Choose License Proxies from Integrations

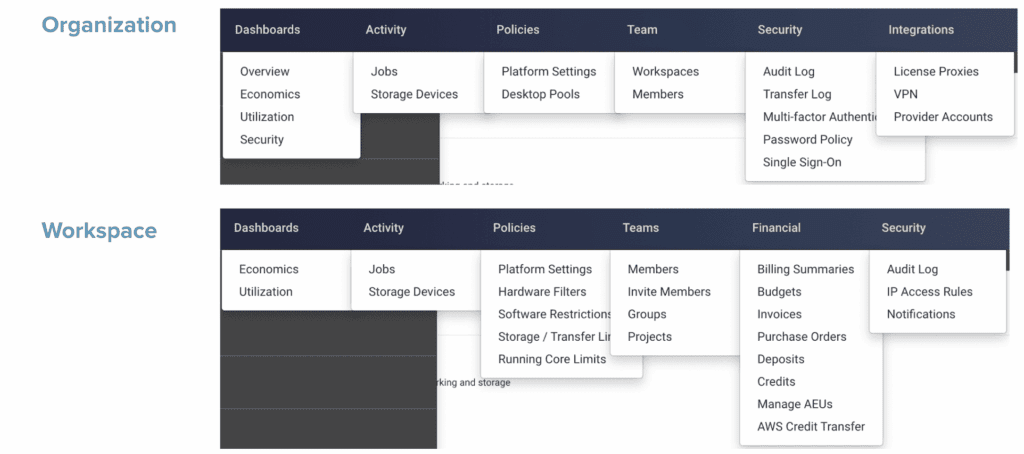(936, 72)
